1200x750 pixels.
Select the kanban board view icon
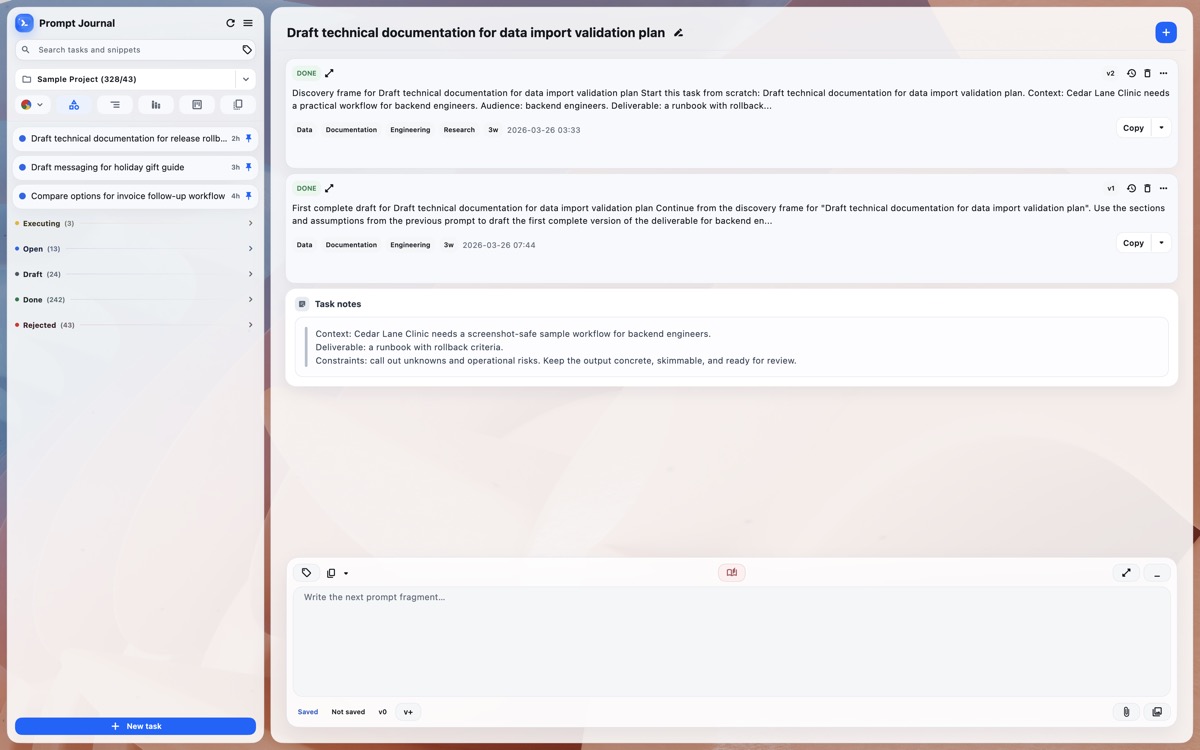[x=197, y=104]
